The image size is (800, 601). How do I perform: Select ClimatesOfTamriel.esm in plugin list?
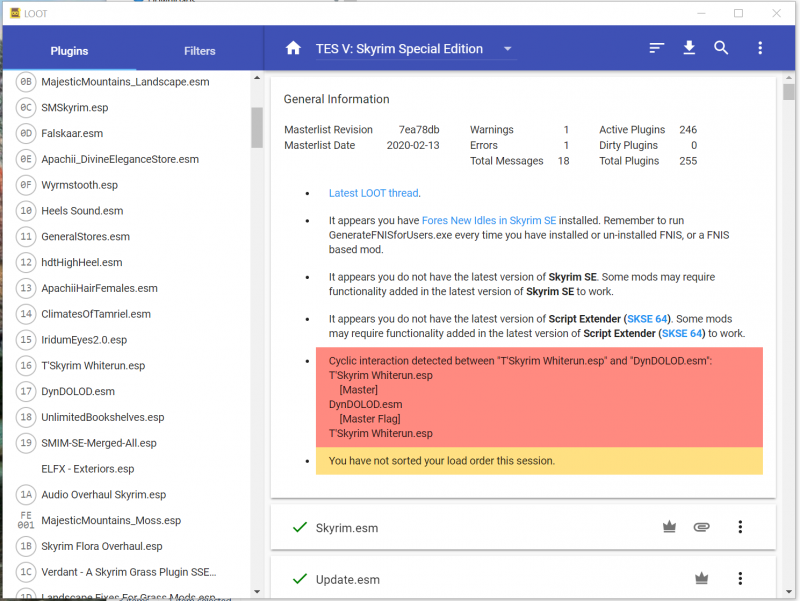click(x=96, y=314)
